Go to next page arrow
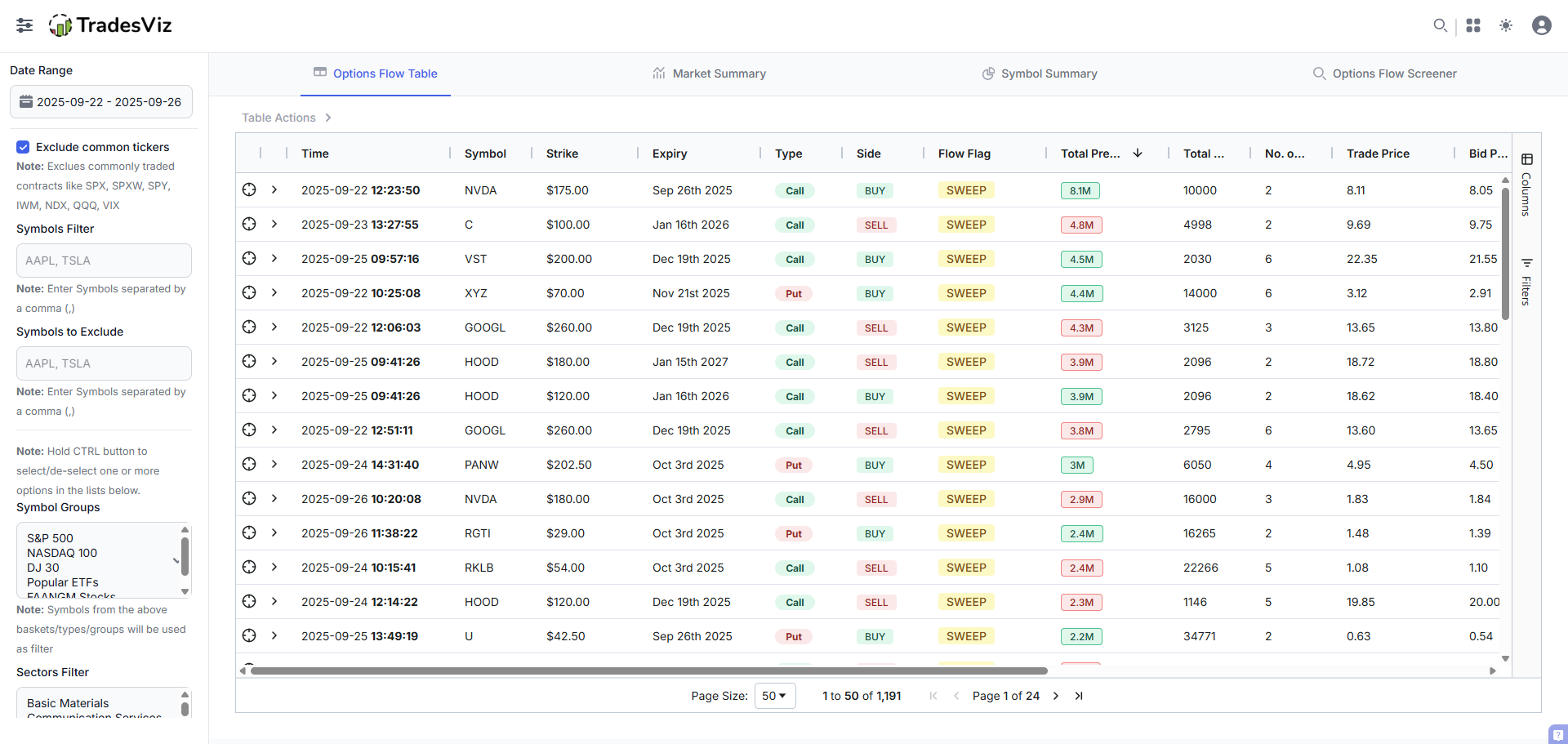 1056,696
